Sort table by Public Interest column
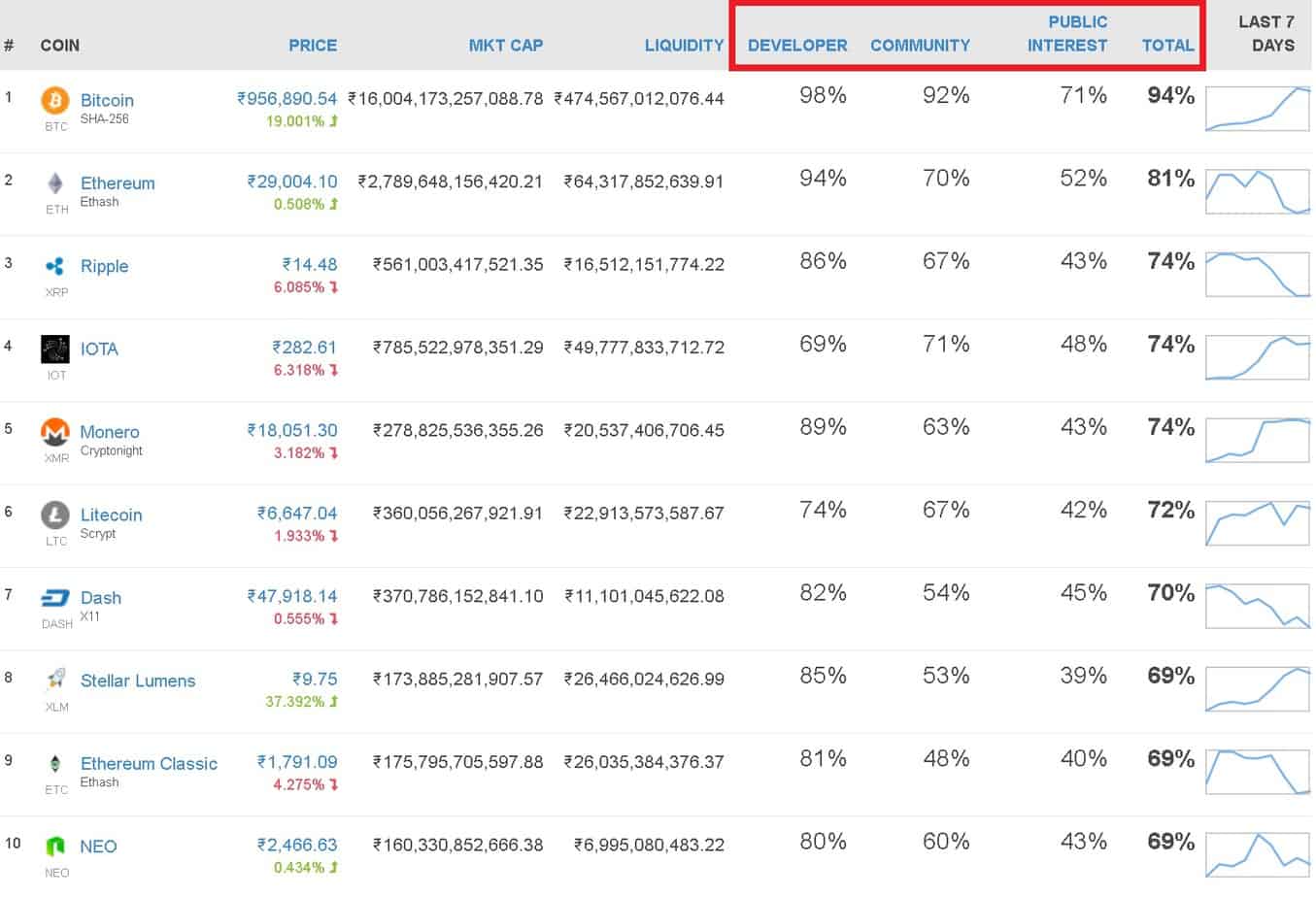The image size is (1316, 897). coord(1067,34)
